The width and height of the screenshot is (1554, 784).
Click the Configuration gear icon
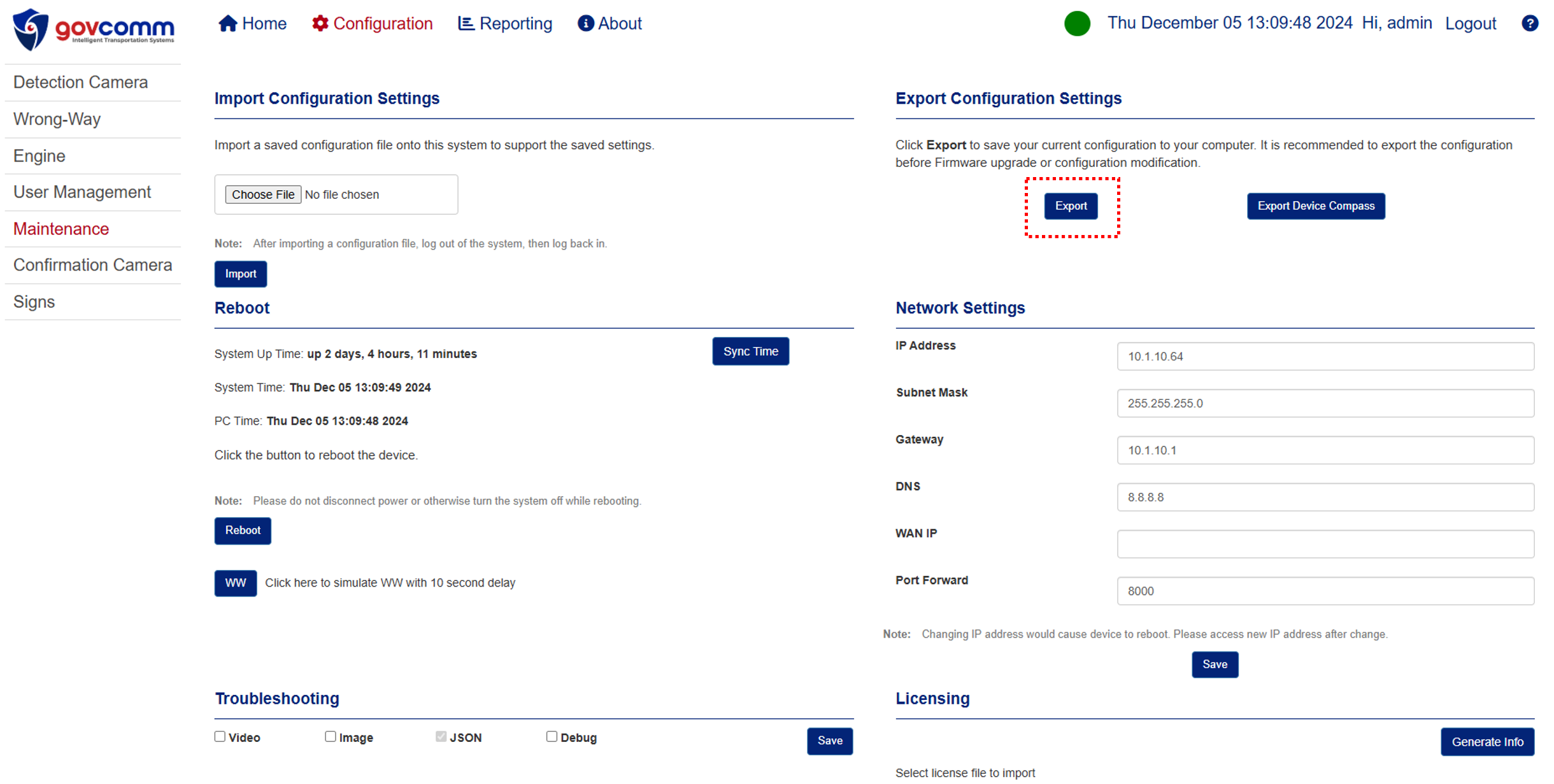point(320,24)
